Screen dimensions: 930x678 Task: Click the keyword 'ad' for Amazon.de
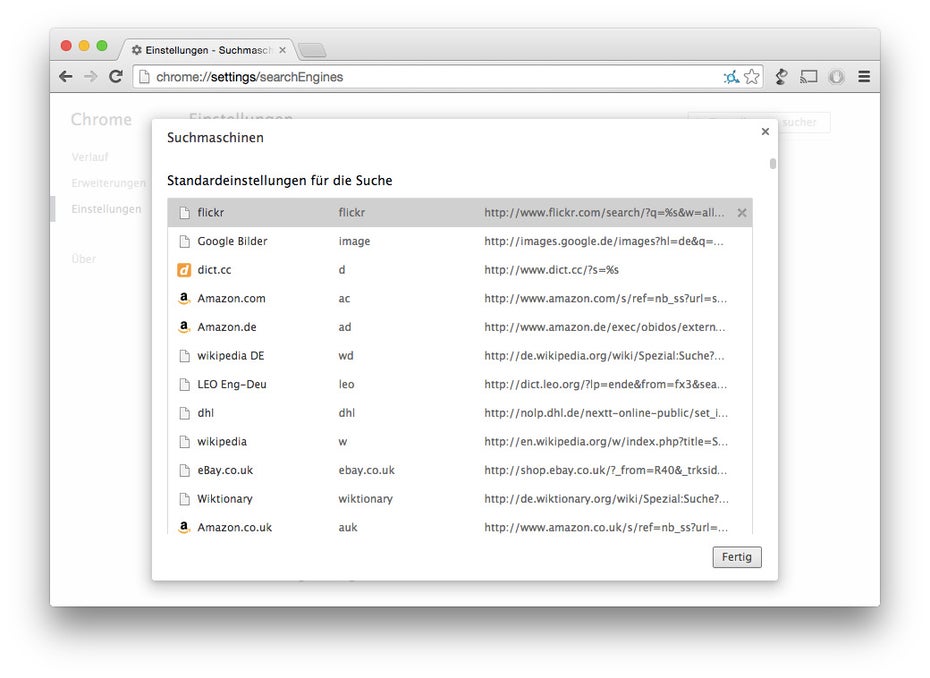click(x=345, y=327)
